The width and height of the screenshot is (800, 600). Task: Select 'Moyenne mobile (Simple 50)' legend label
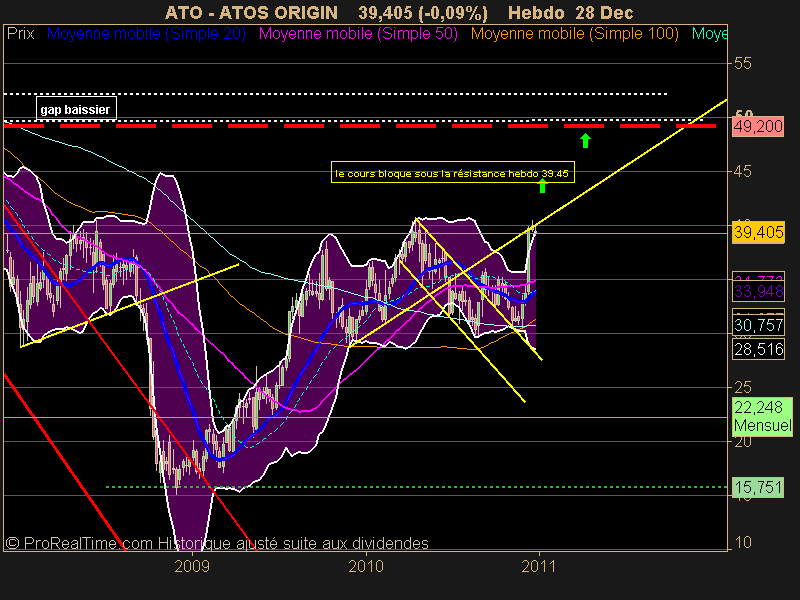tap(358, 34)
